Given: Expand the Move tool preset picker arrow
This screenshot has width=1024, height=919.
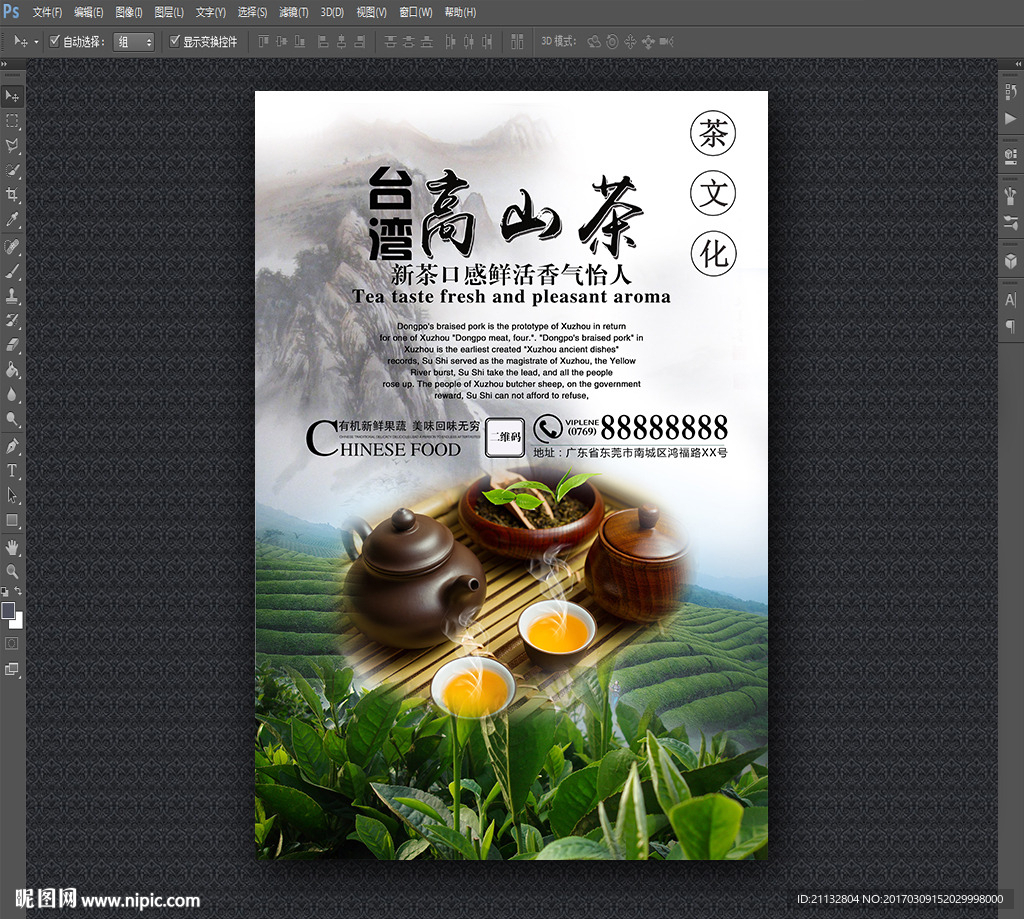Looking at the screenshot, I should coord(37,42).
